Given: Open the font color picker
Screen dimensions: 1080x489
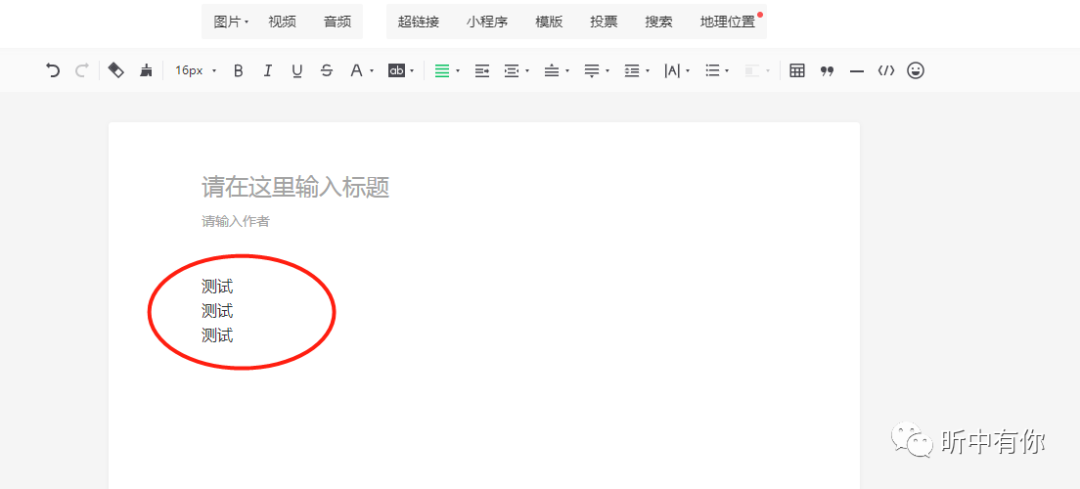Looking at the screenshot, I should 361,71.
